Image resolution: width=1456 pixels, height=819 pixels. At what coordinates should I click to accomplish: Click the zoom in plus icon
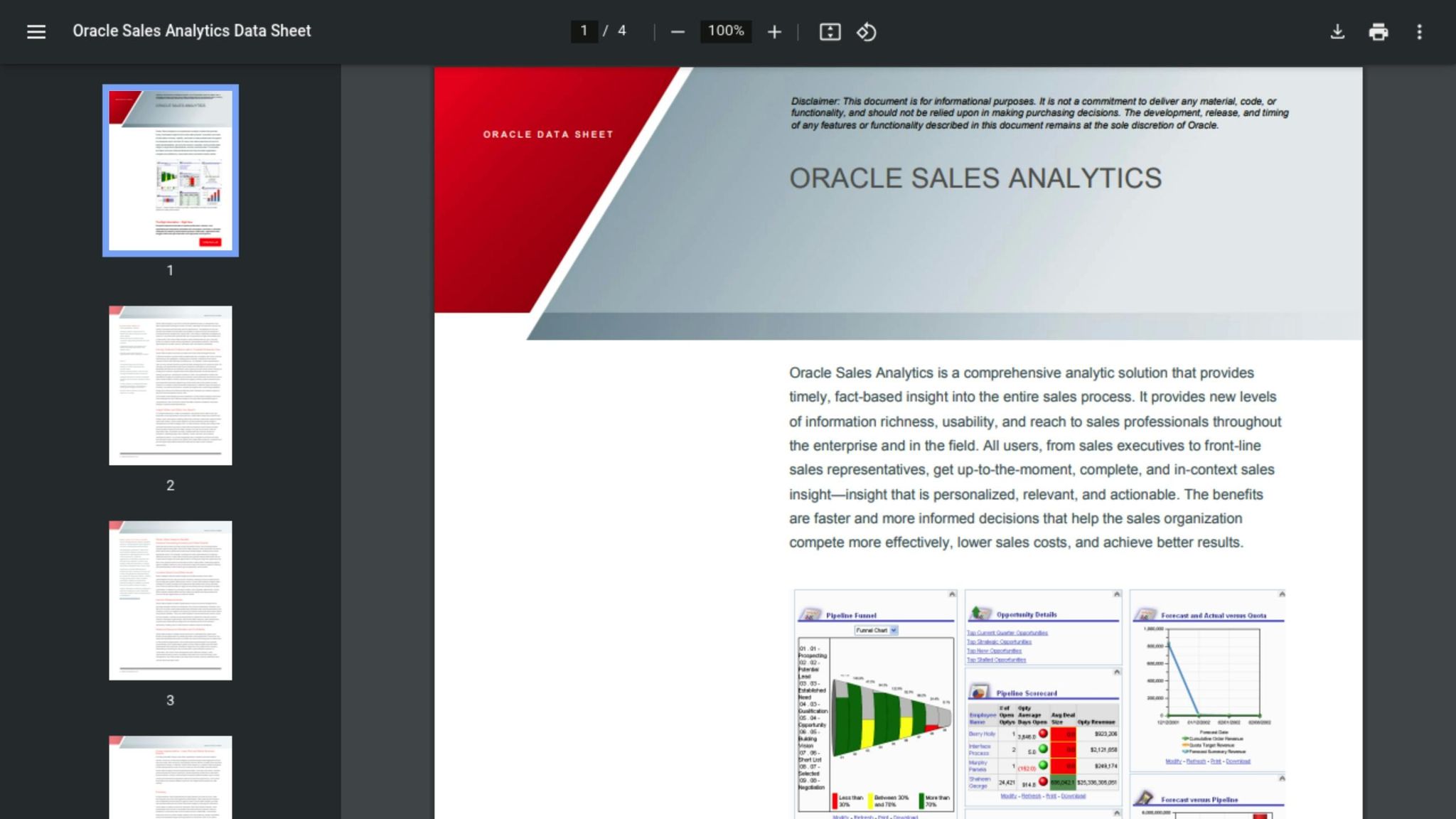point(774,32)
